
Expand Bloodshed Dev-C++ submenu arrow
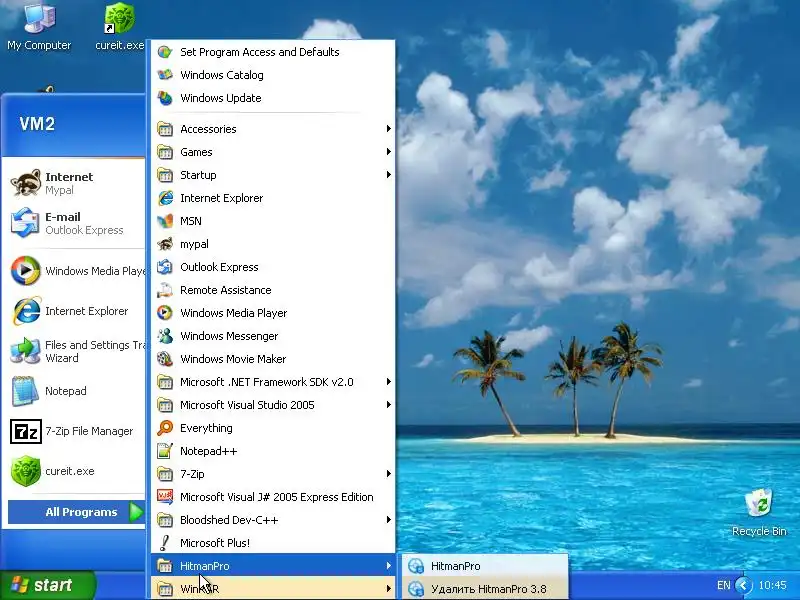point(389,520)
